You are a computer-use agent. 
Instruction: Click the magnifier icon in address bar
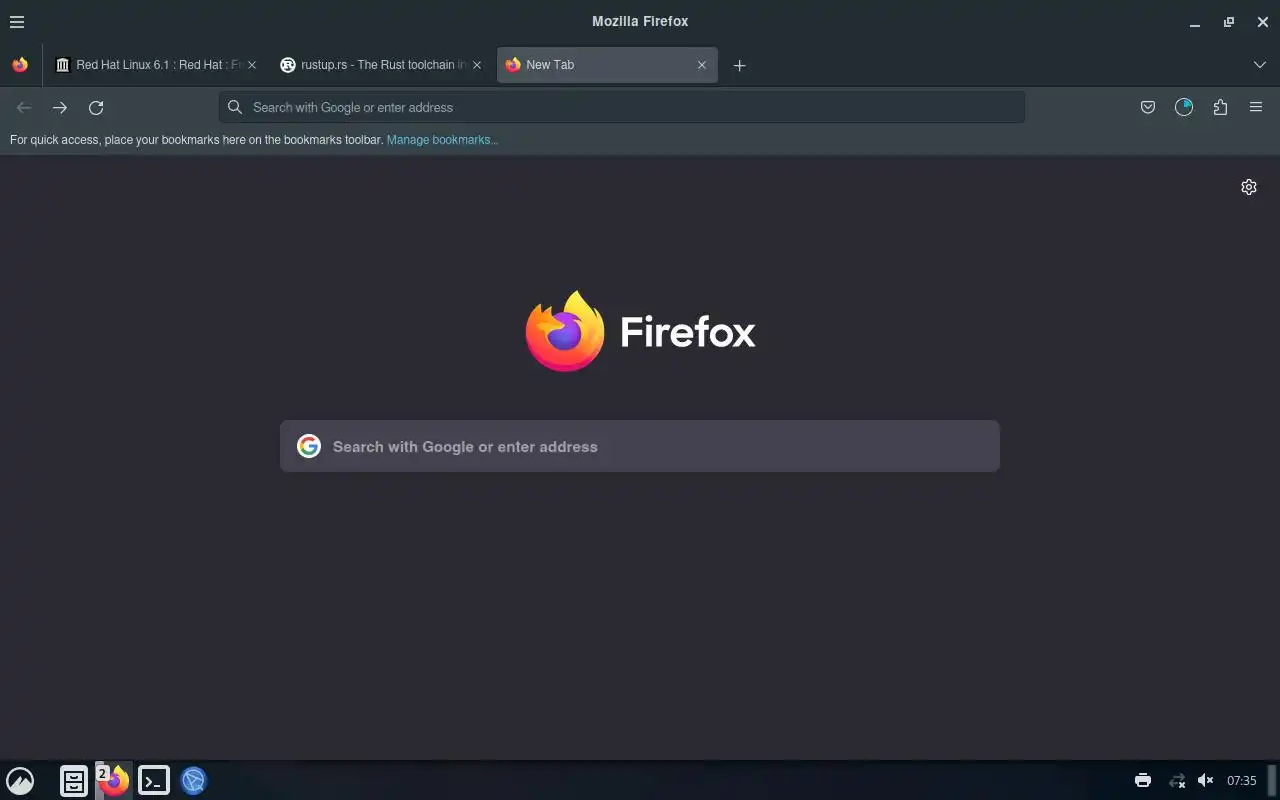235,107
